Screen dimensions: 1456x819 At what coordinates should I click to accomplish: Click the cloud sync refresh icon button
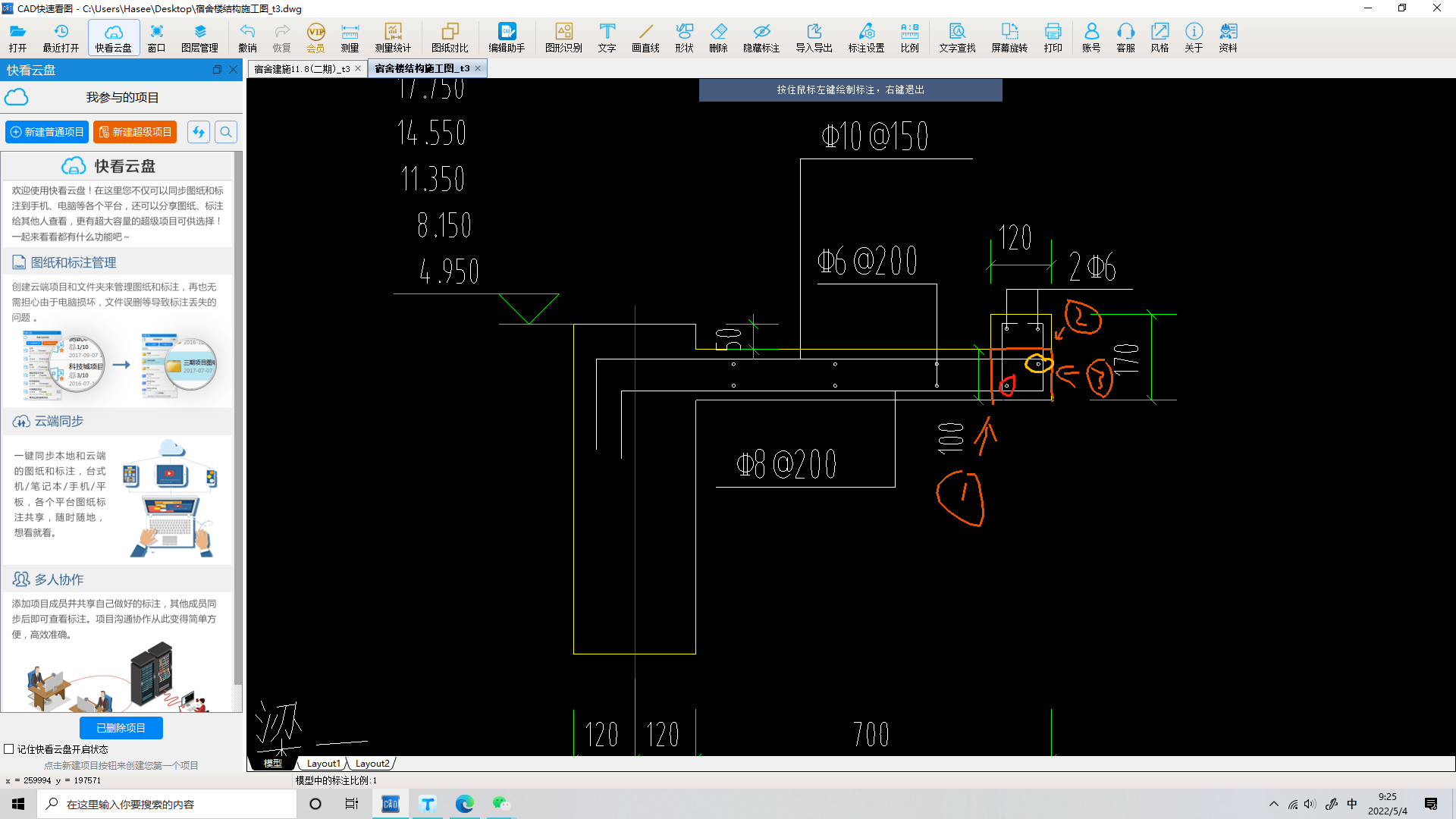coord(199,132)
